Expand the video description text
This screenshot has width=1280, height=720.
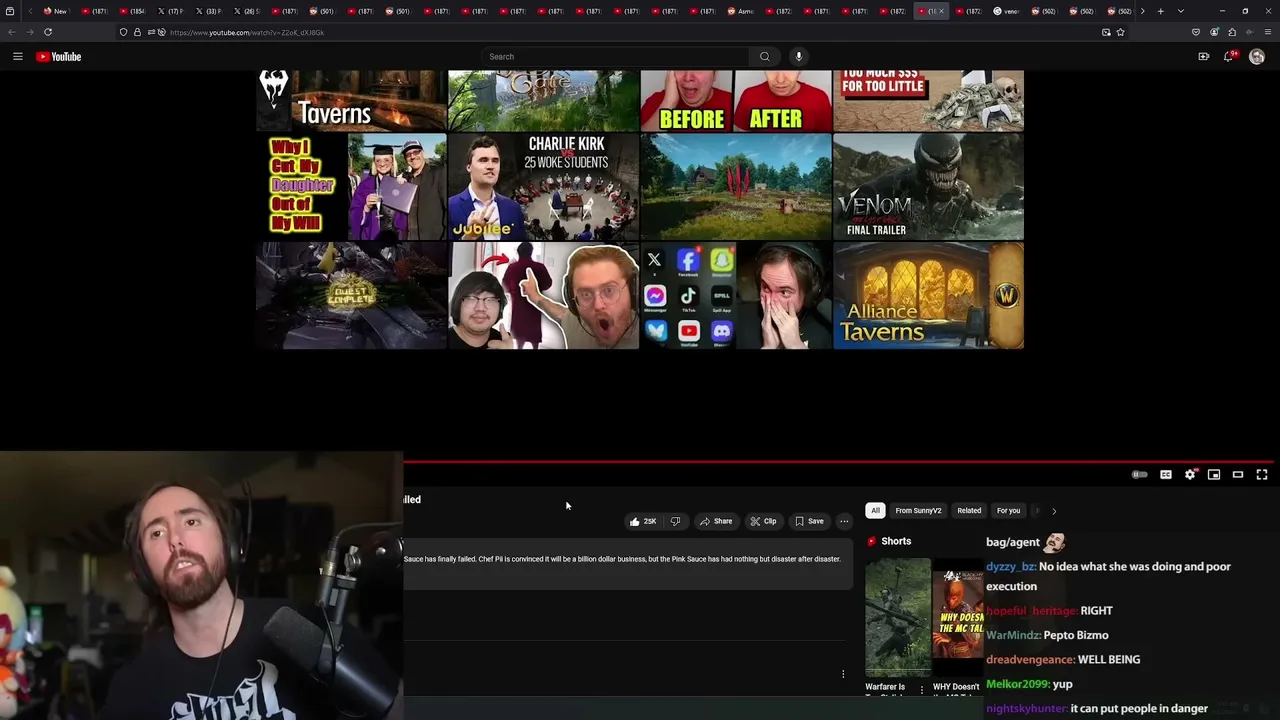628,562
